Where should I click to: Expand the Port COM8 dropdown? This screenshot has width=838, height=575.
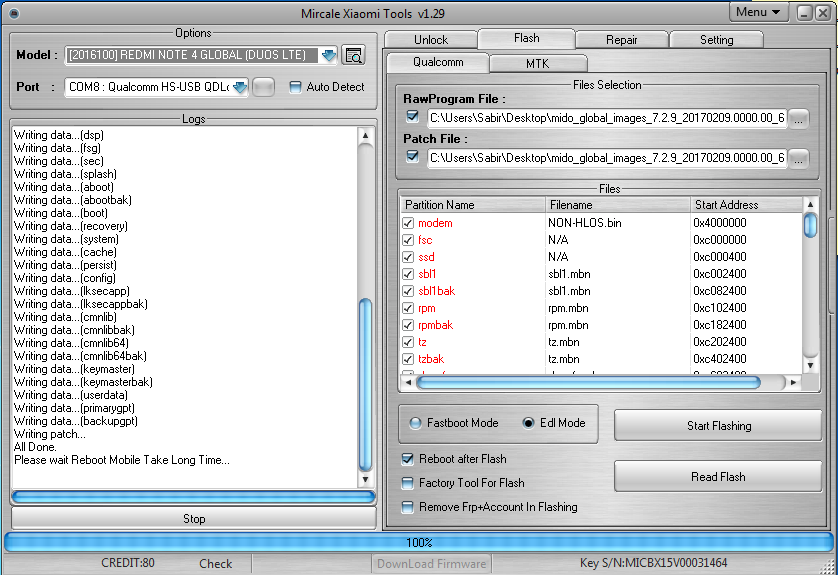pos(239,87)
